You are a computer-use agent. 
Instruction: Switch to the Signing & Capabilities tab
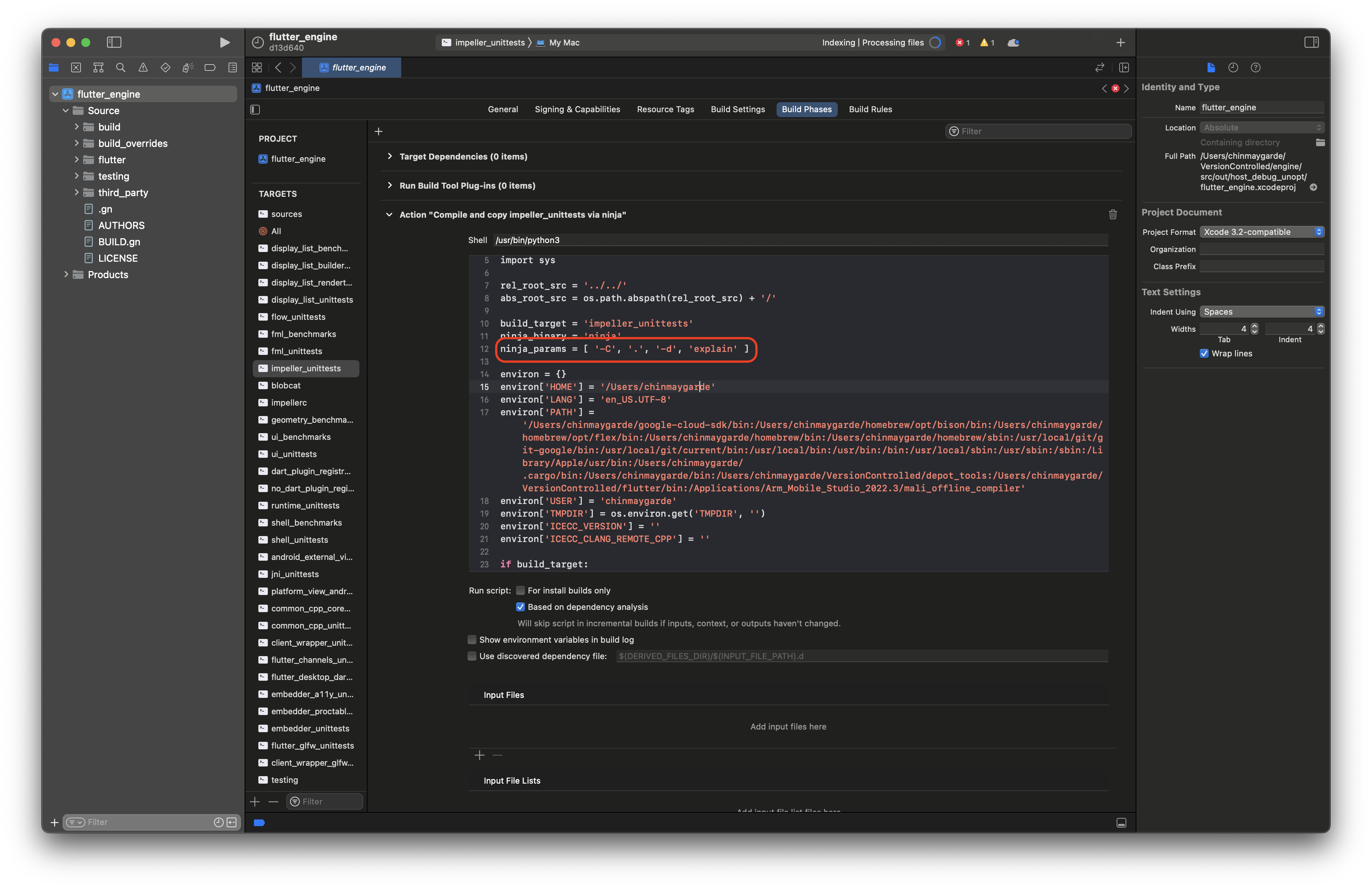577,109
